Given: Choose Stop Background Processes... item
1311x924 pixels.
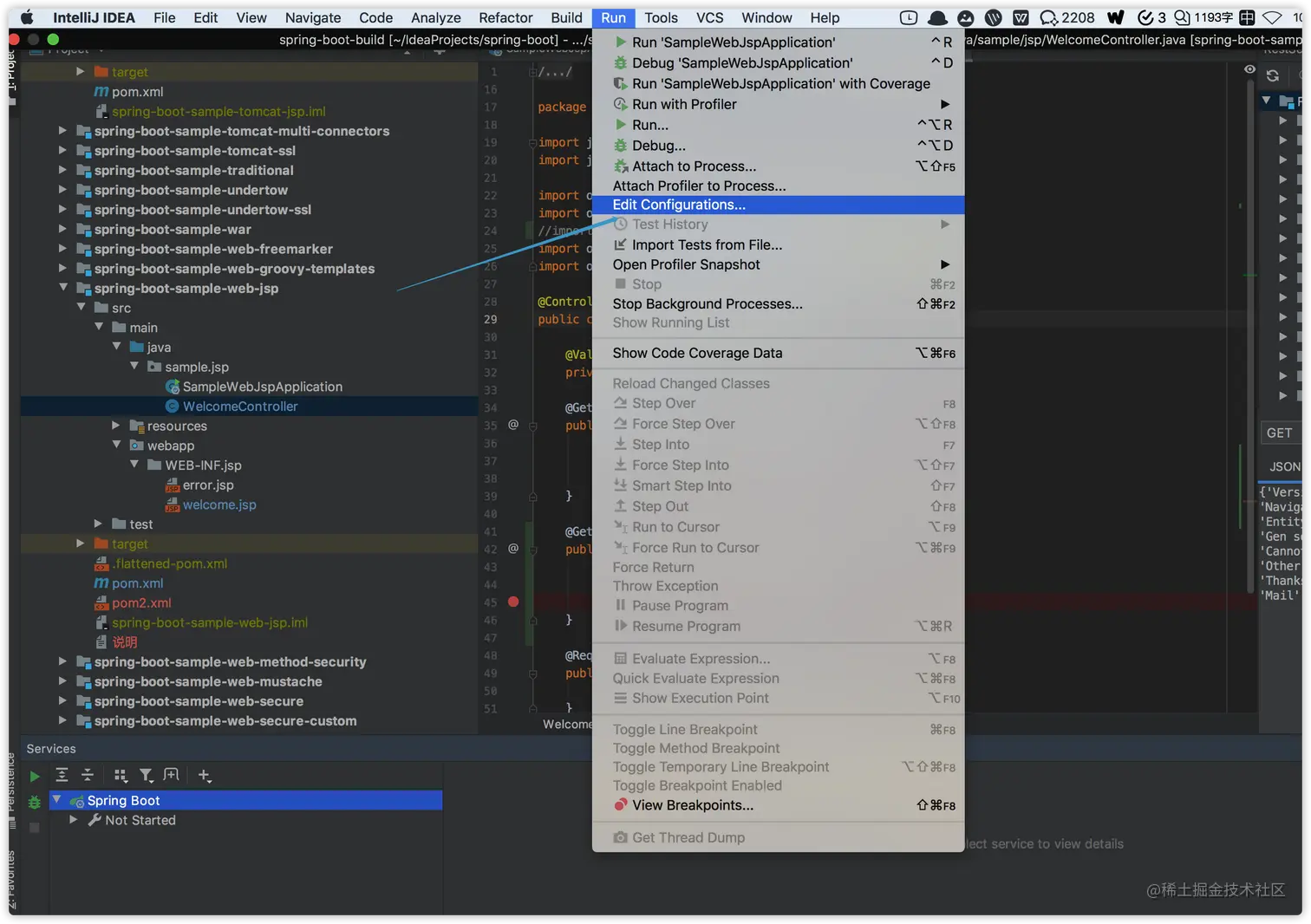Looking at the screenshot, I should tap(778, 304).
